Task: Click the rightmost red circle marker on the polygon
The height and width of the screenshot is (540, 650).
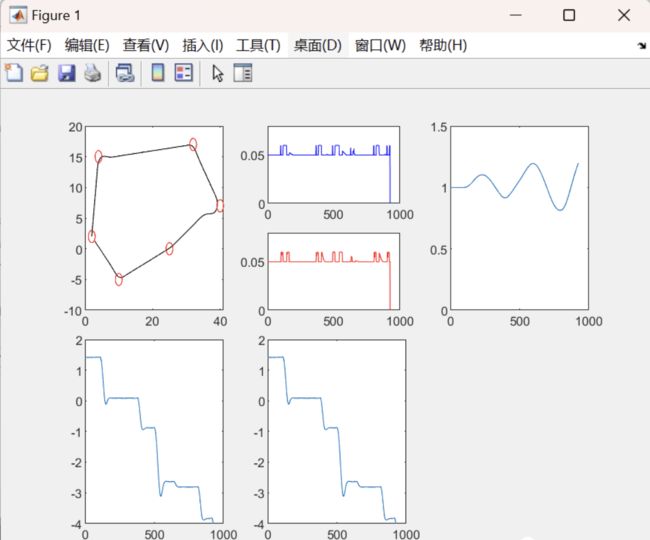Action: [220, 205]
